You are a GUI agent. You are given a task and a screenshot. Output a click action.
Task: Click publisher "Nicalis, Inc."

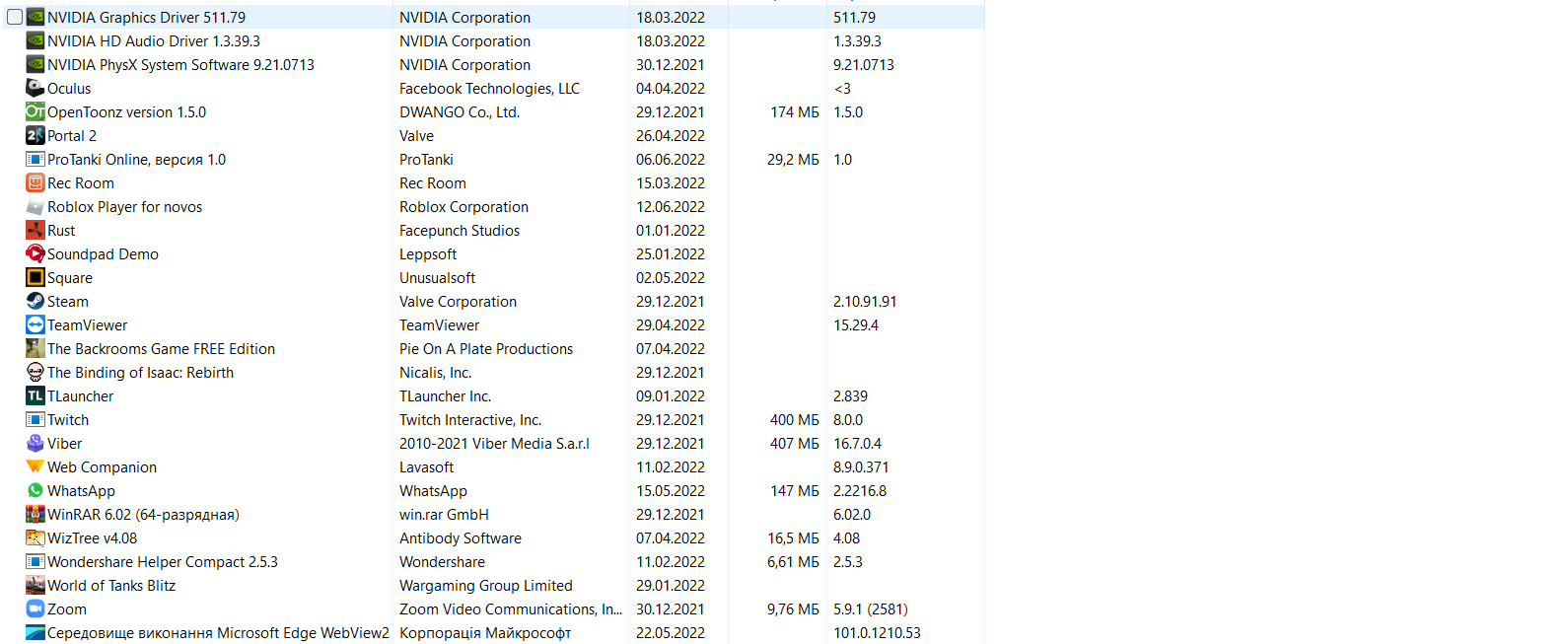pyautogui.click(x=436, y=373)
